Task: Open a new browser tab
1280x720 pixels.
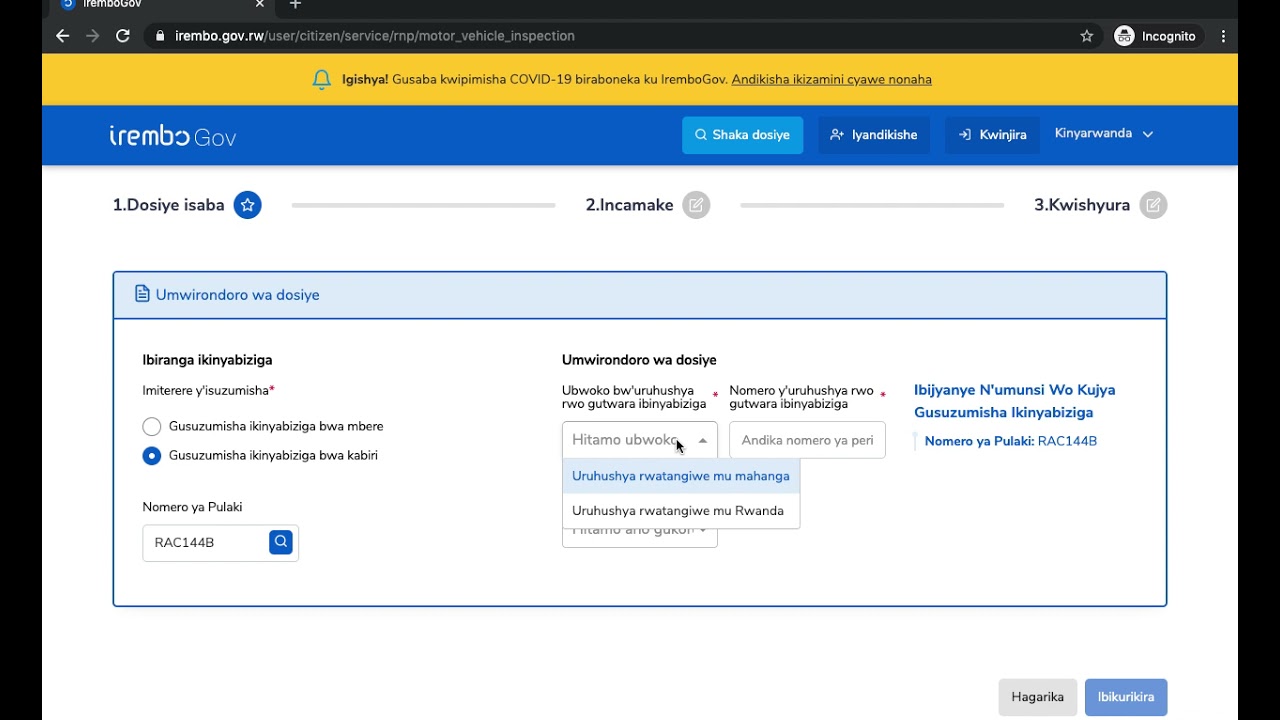Action: click(295, 5)
